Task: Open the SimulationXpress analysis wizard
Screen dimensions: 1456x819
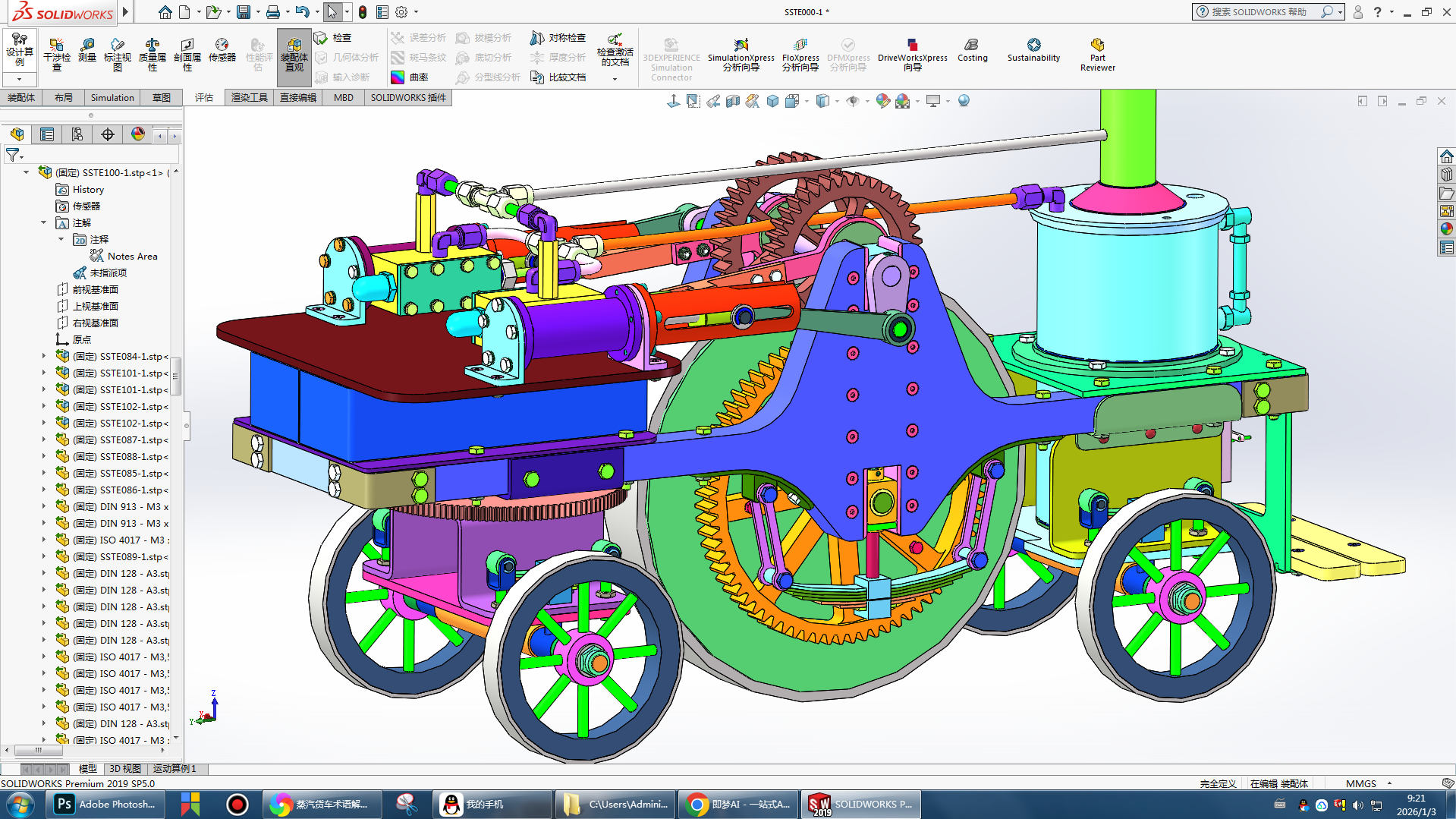Action: (x=741, y=55)
